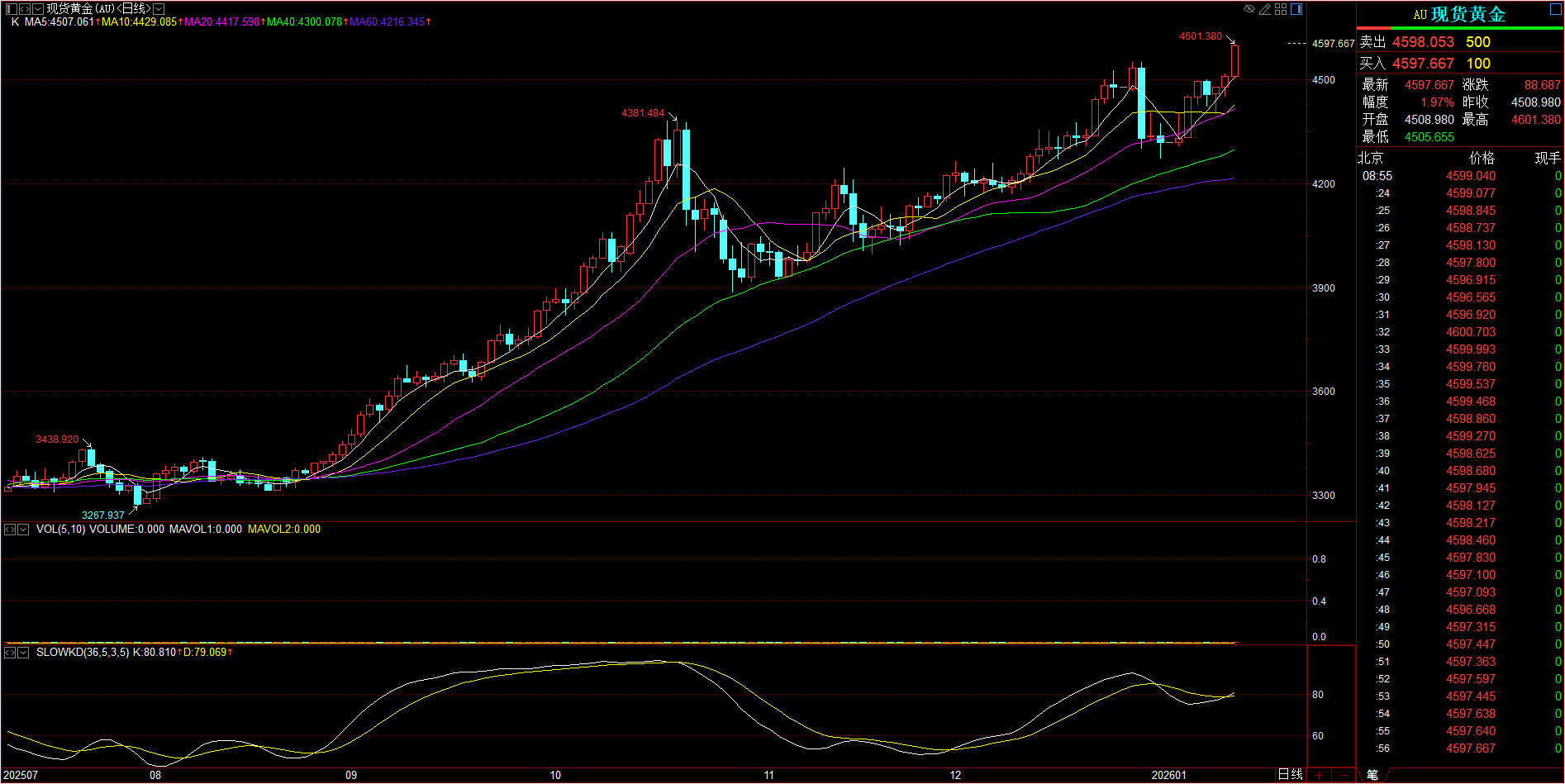Click the left panel icon beside chart title

point(11,9)
